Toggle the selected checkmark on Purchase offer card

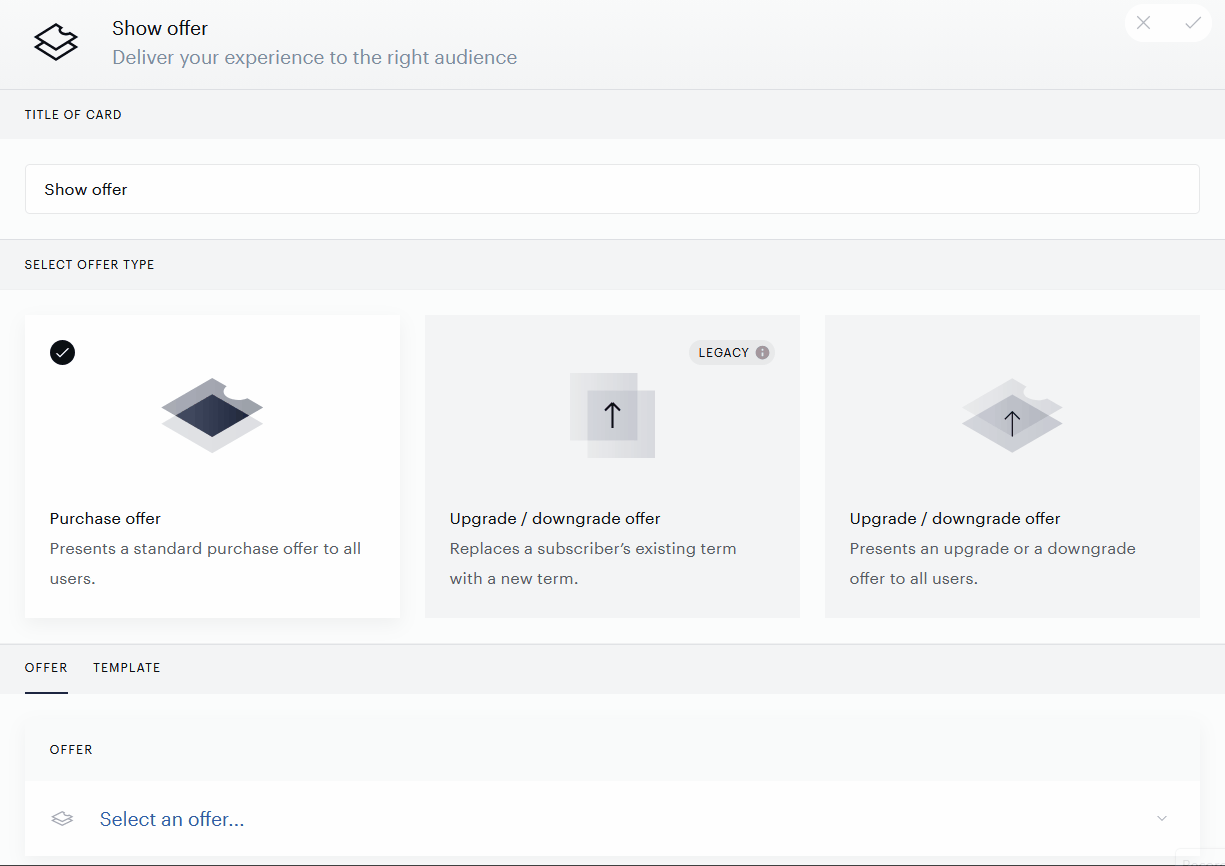coord(62,352)
